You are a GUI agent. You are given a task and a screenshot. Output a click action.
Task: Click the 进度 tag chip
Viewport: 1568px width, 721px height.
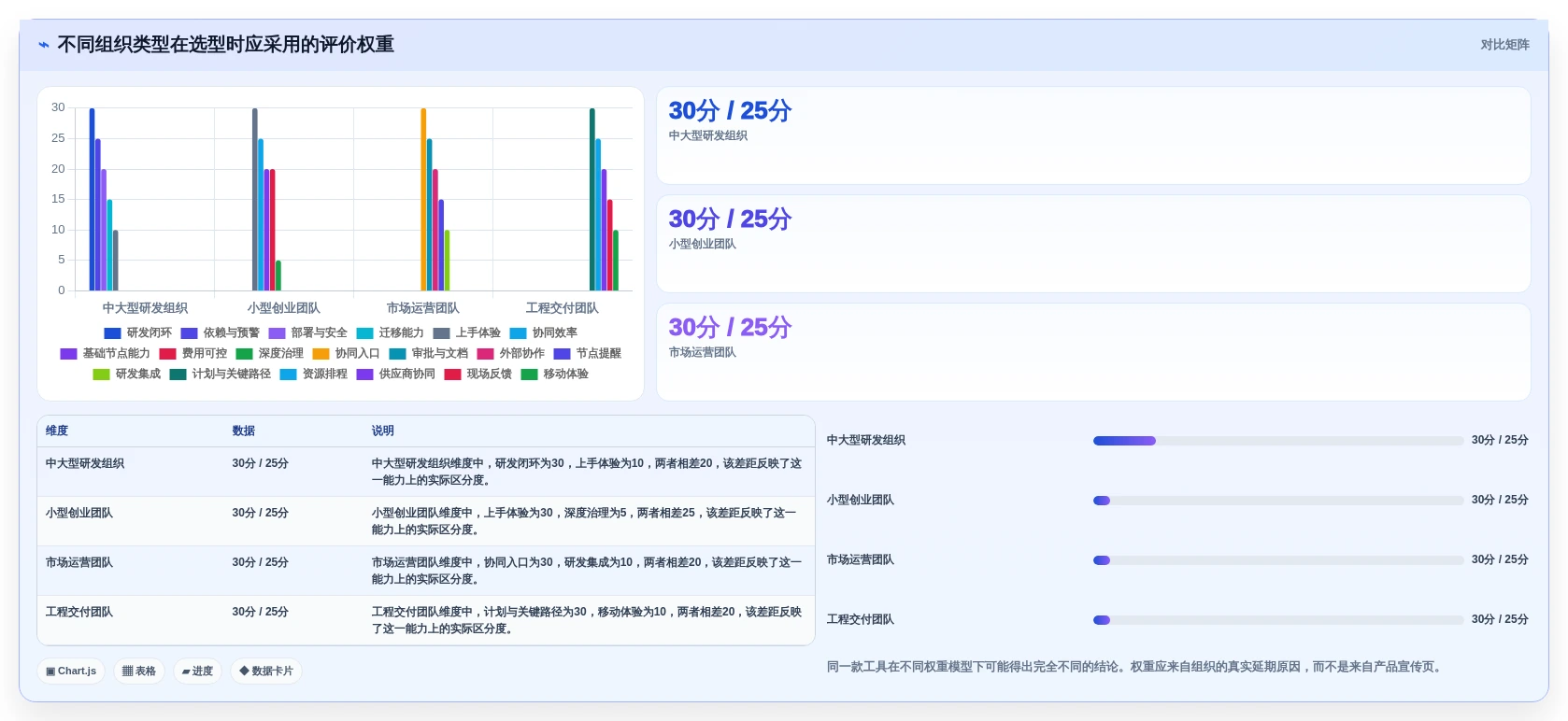(197, 671)
